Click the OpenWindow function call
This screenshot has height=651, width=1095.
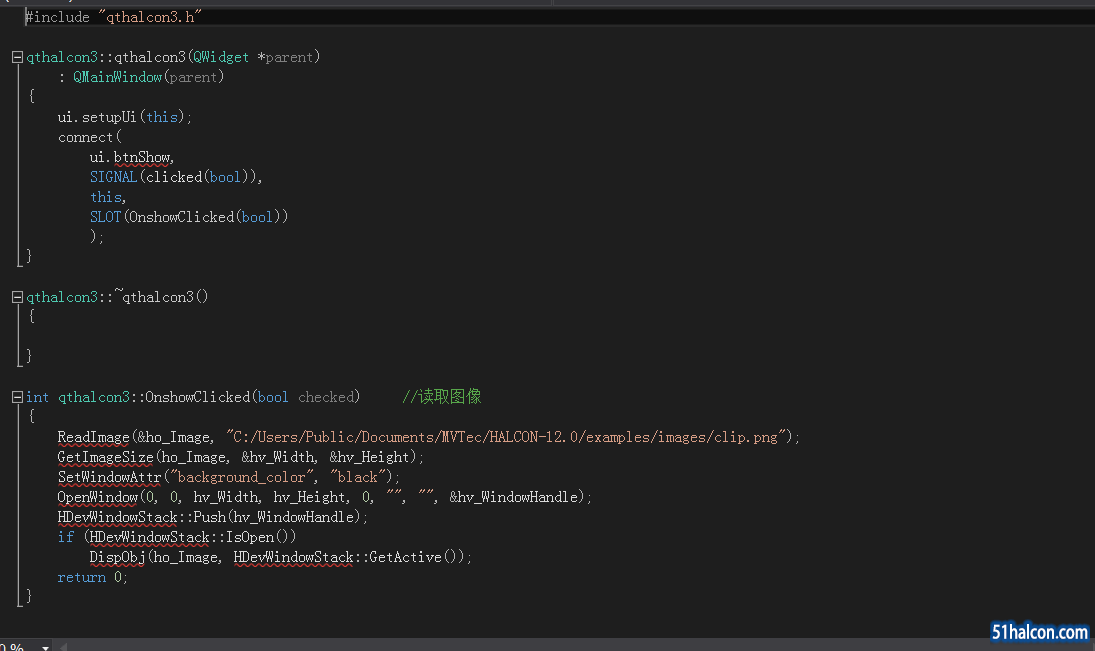tap(98, 497)
